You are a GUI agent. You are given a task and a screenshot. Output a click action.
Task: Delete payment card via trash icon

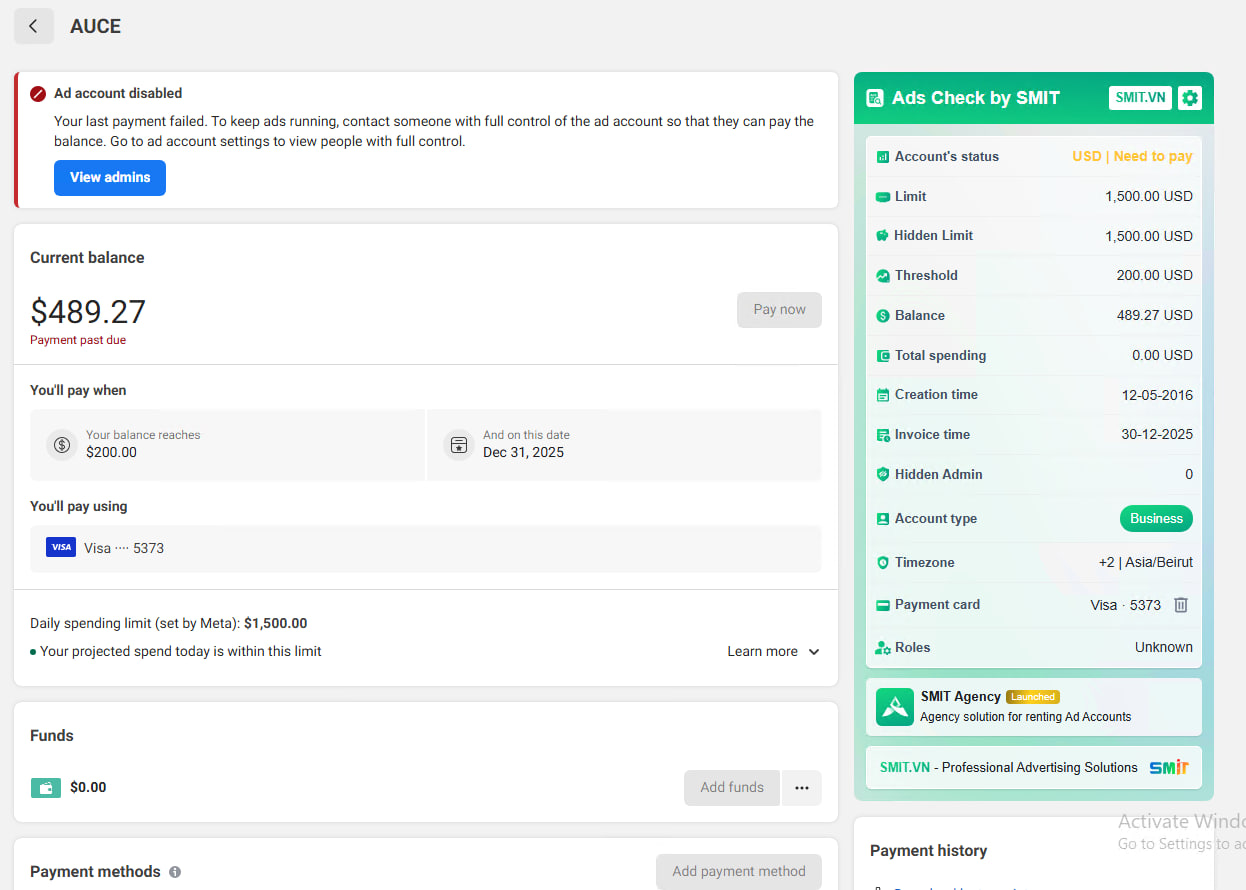click(1180, 605)
